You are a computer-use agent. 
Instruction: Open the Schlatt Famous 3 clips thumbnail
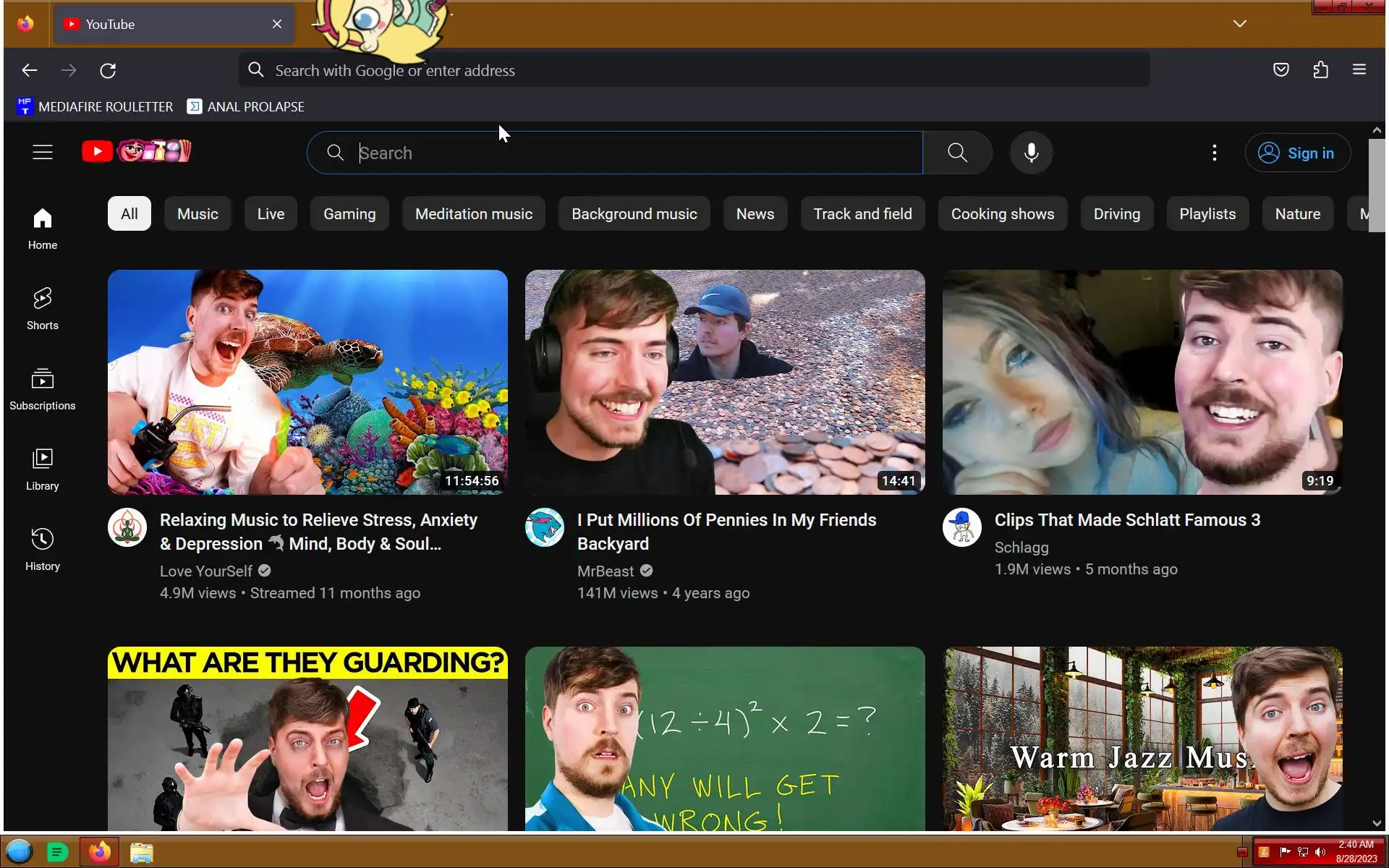tap(1142, 382)
